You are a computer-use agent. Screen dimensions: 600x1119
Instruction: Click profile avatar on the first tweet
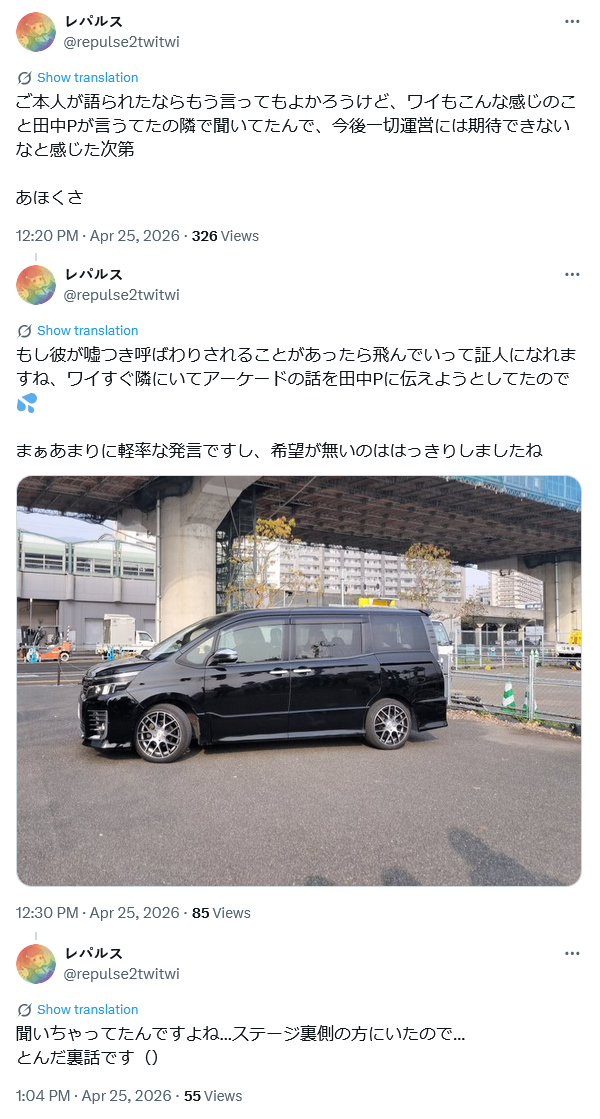pos(36,32)
